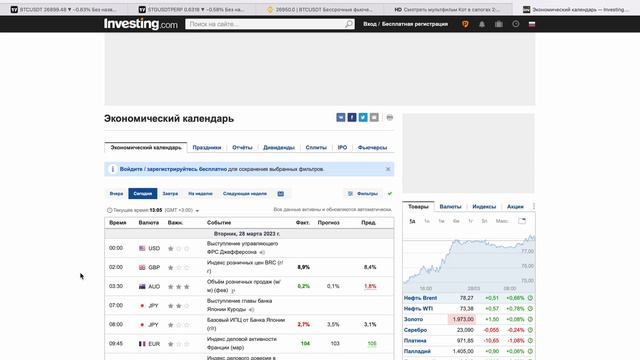
Task: Click Вход / Бесплатная регистрация link
Action: pos(405,24)
